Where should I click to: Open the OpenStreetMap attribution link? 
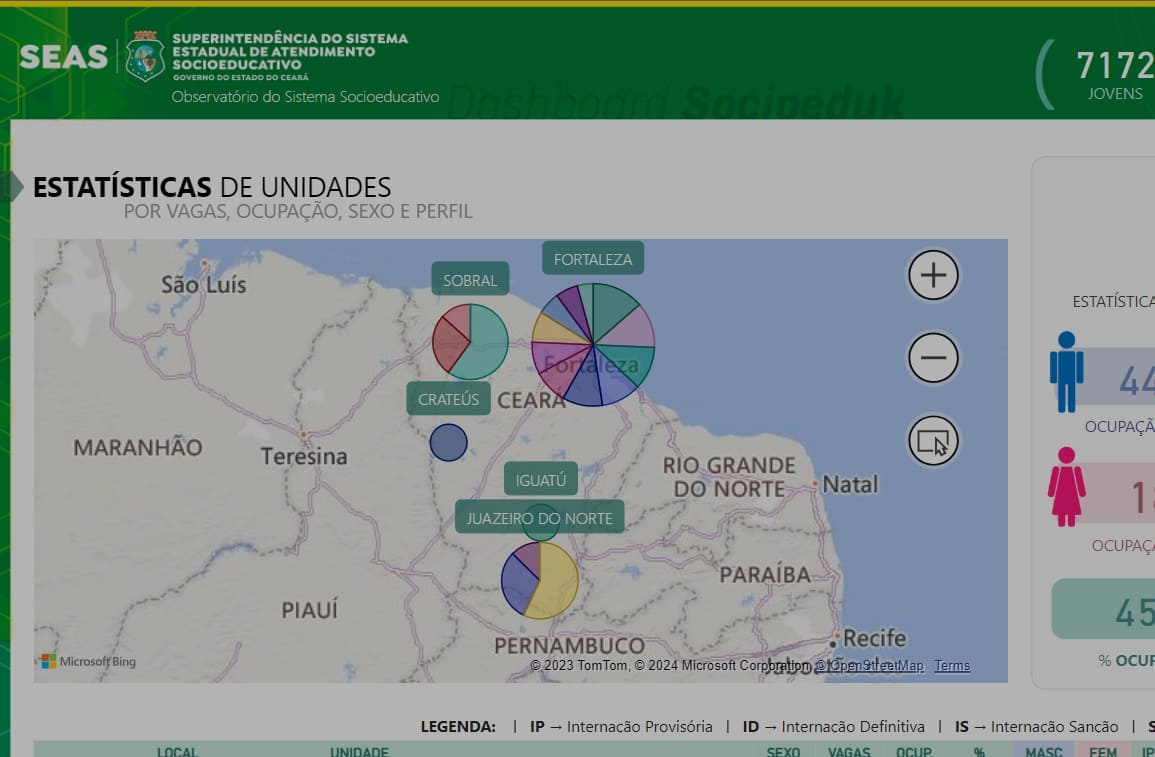pyautogui.click(x=869, y=666)
